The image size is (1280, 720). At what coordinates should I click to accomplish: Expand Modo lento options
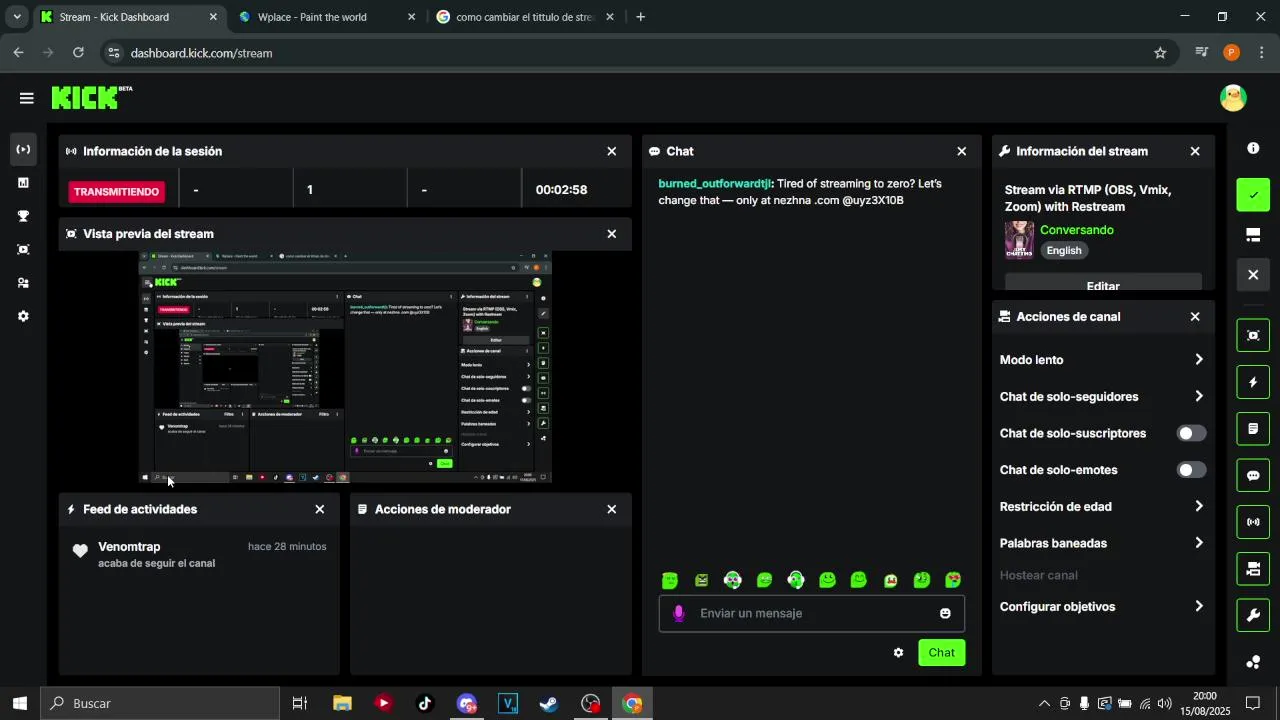[x=1199, y=360]
